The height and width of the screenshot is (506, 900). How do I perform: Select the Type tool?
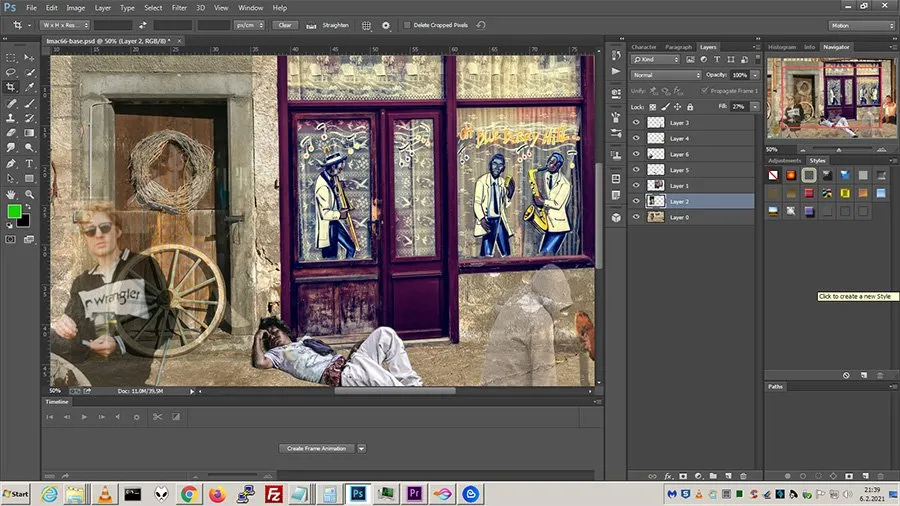click(29, 163)
